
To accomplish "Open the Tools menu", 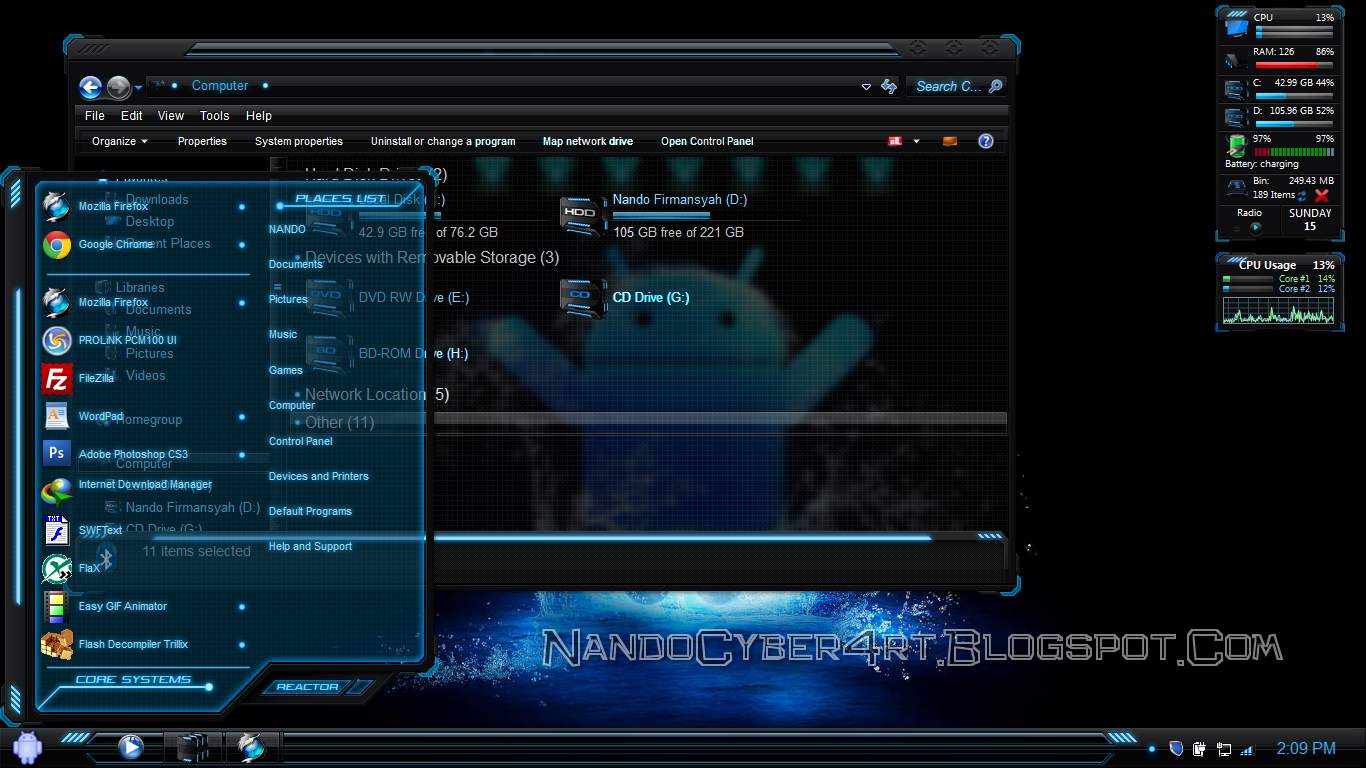I will pos(215,116).
